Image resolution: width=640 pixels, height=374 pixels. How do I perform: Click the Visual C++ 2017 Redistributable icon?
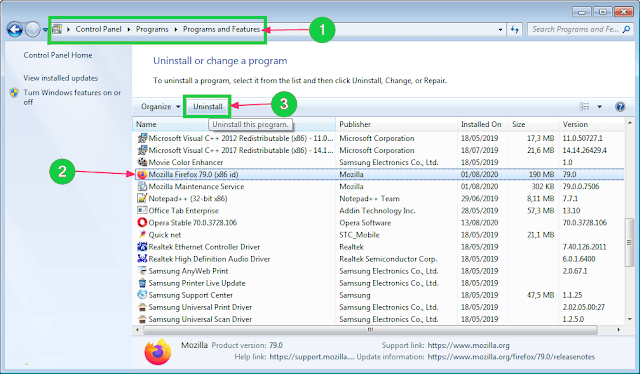[142, 150]
